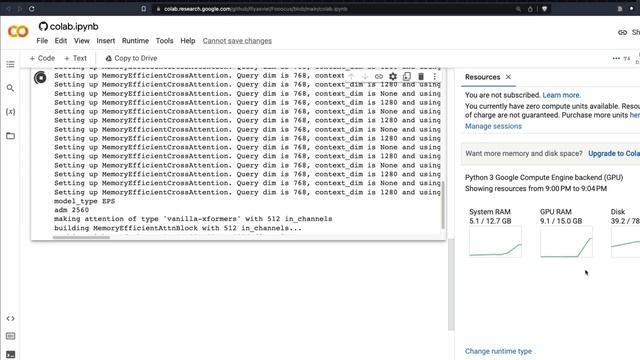This screenshot has width=640, height=360.
Task: Delete the cell with trash icon
Action: coord(421,76)
